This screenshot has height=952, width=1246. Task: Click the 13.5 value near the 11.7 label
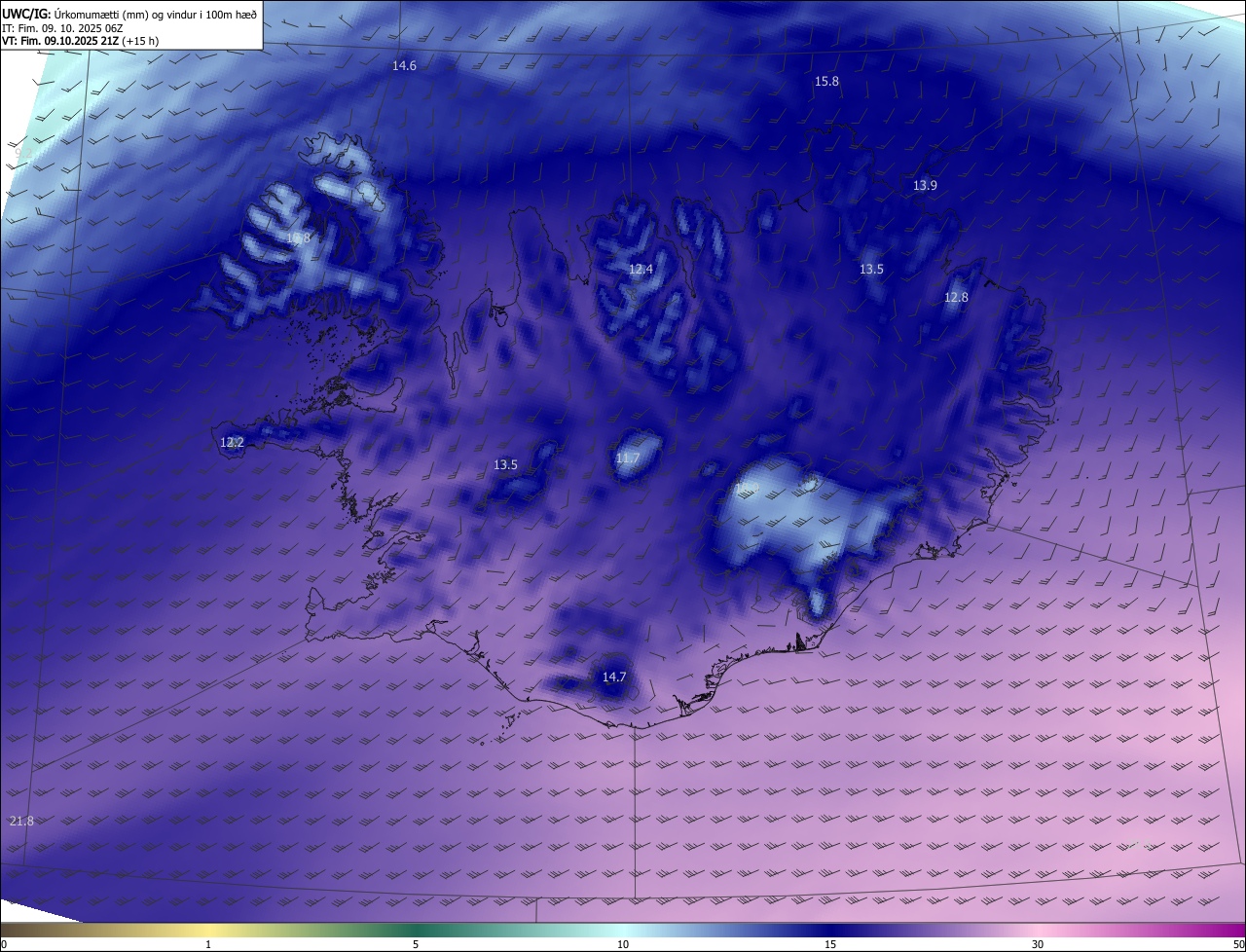[505, 465]
